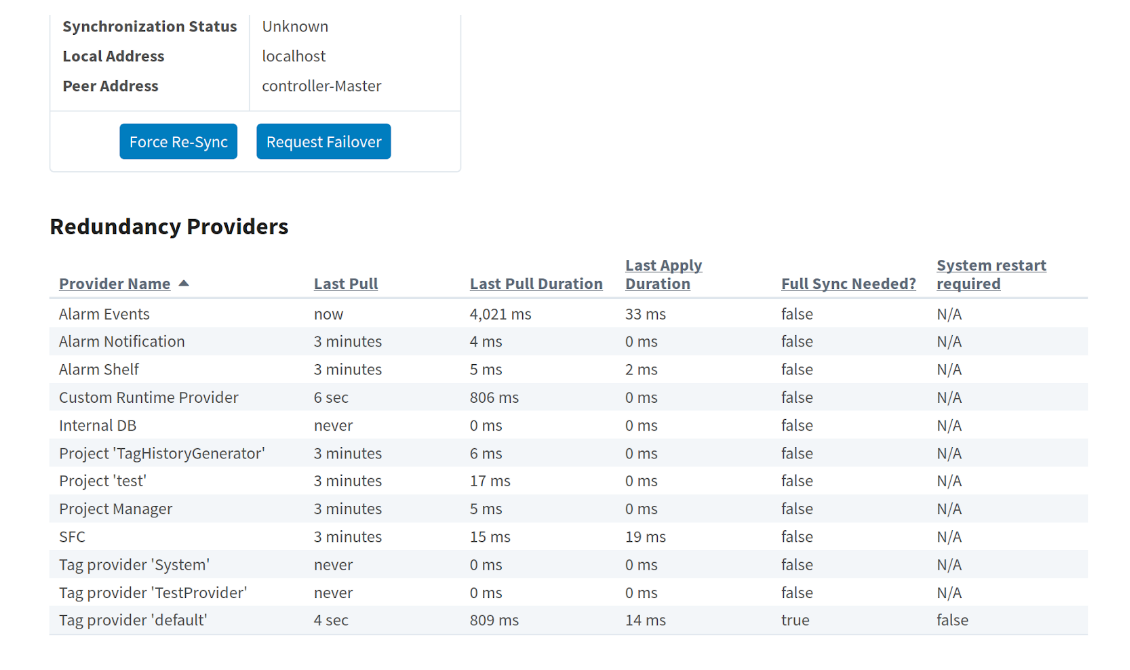Sort the table by Last Pull Duration
Image resolution: width=1130 pixels, height=670 pixels.
click(536, 283)
